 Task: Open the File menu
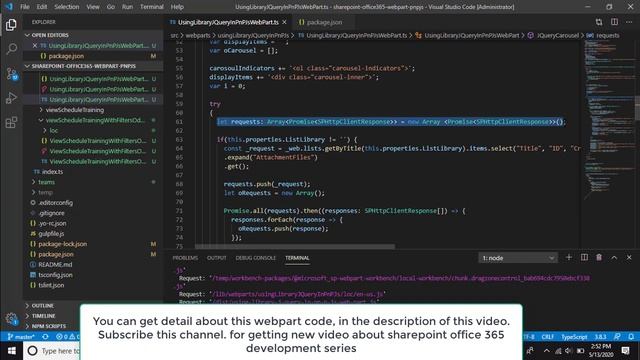(25, 7)
